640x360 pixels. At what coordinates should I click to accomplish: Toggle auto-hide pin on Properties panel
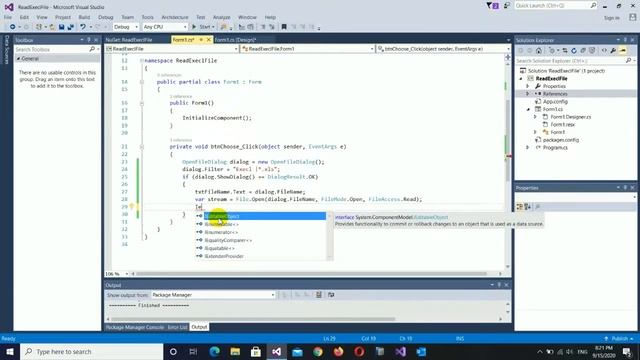(625, 188)
